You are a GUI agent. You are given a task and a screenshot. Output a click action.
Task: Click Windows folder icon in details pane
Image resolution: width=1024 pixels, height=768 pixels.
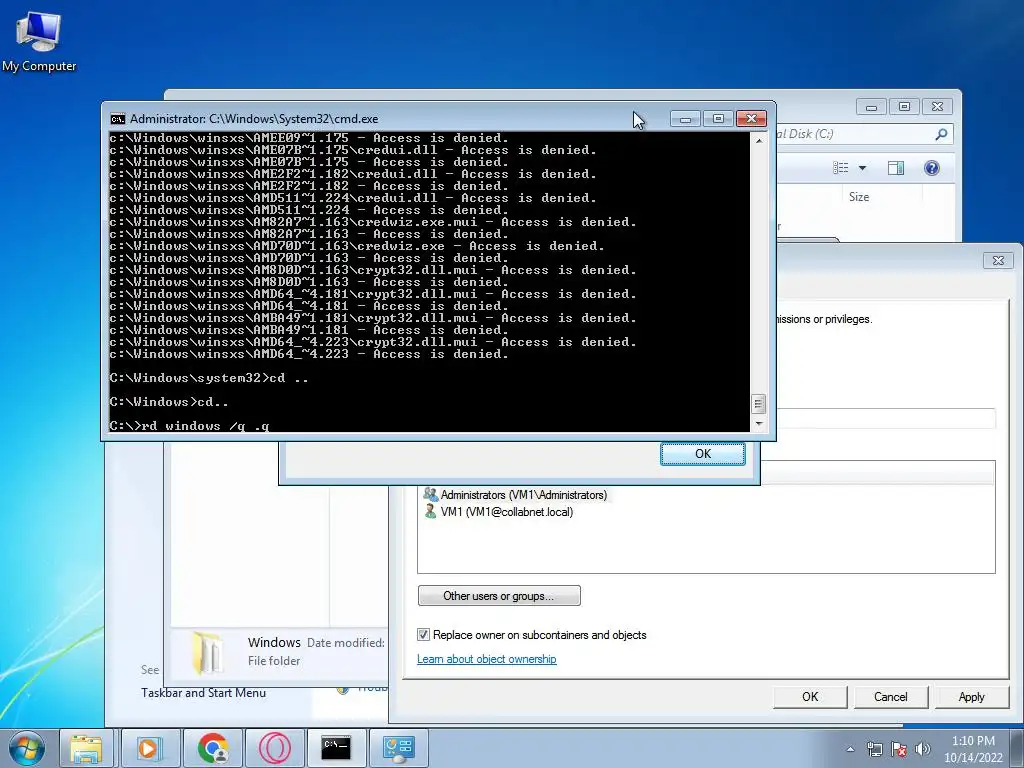[x=208, y=652]
